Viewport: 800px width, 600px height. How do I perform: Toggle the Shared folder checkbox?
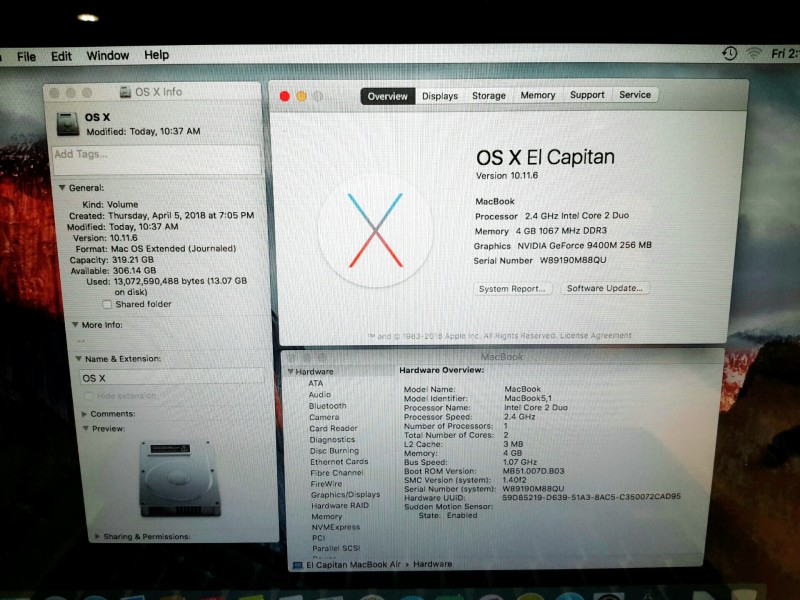point(107,305)
